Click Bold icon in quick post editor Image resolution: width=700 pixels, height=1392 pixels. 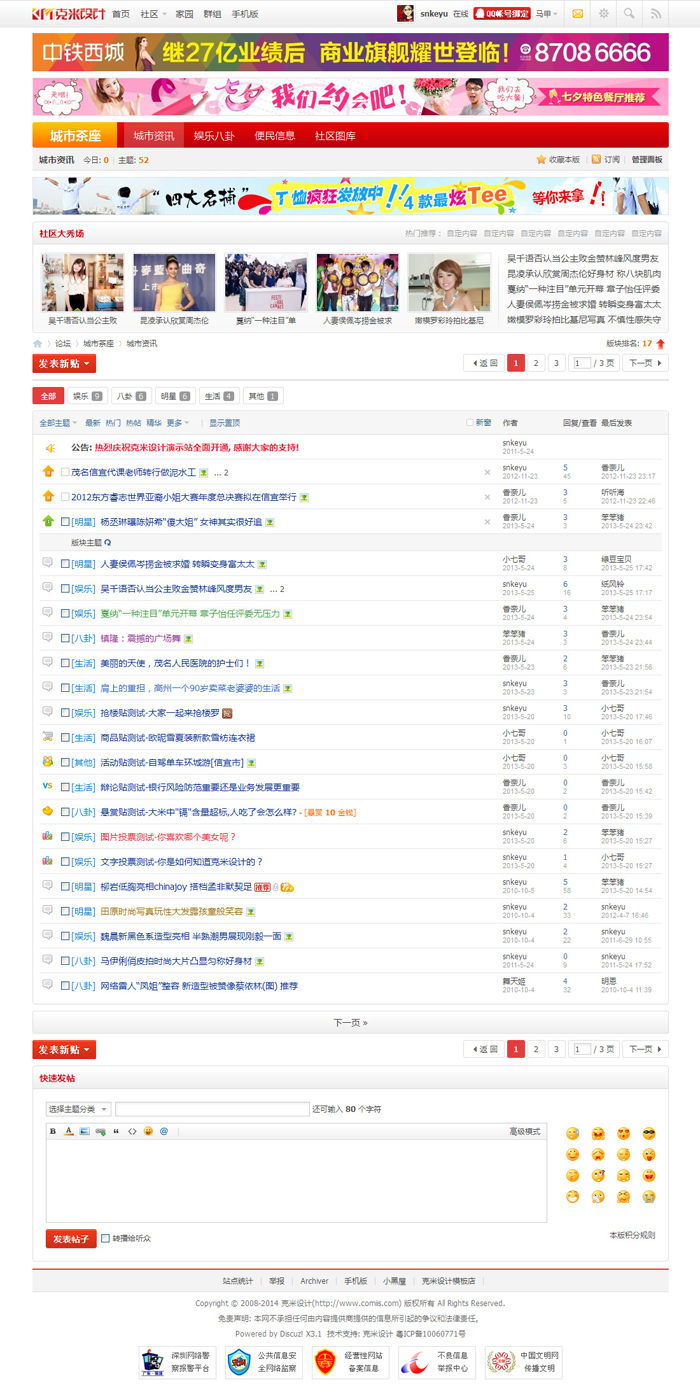tap(54, 1131)
